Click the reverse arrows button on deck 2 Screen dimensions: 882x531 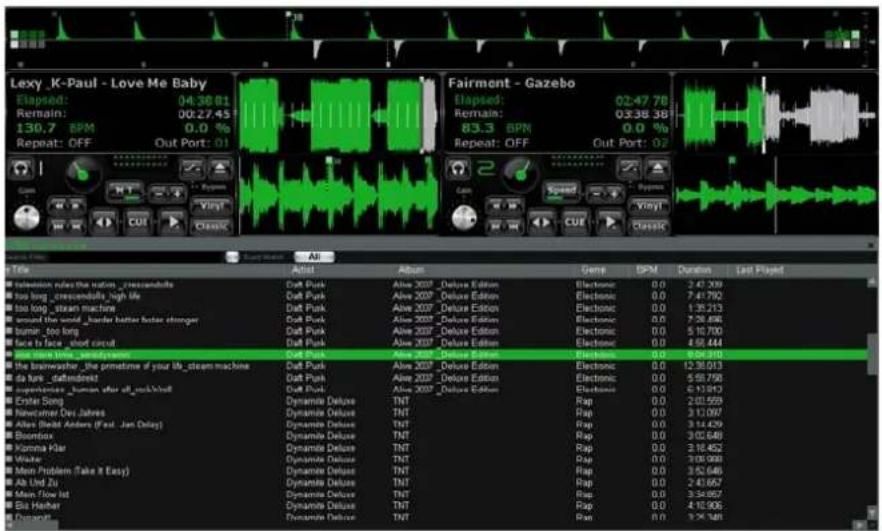542,222
